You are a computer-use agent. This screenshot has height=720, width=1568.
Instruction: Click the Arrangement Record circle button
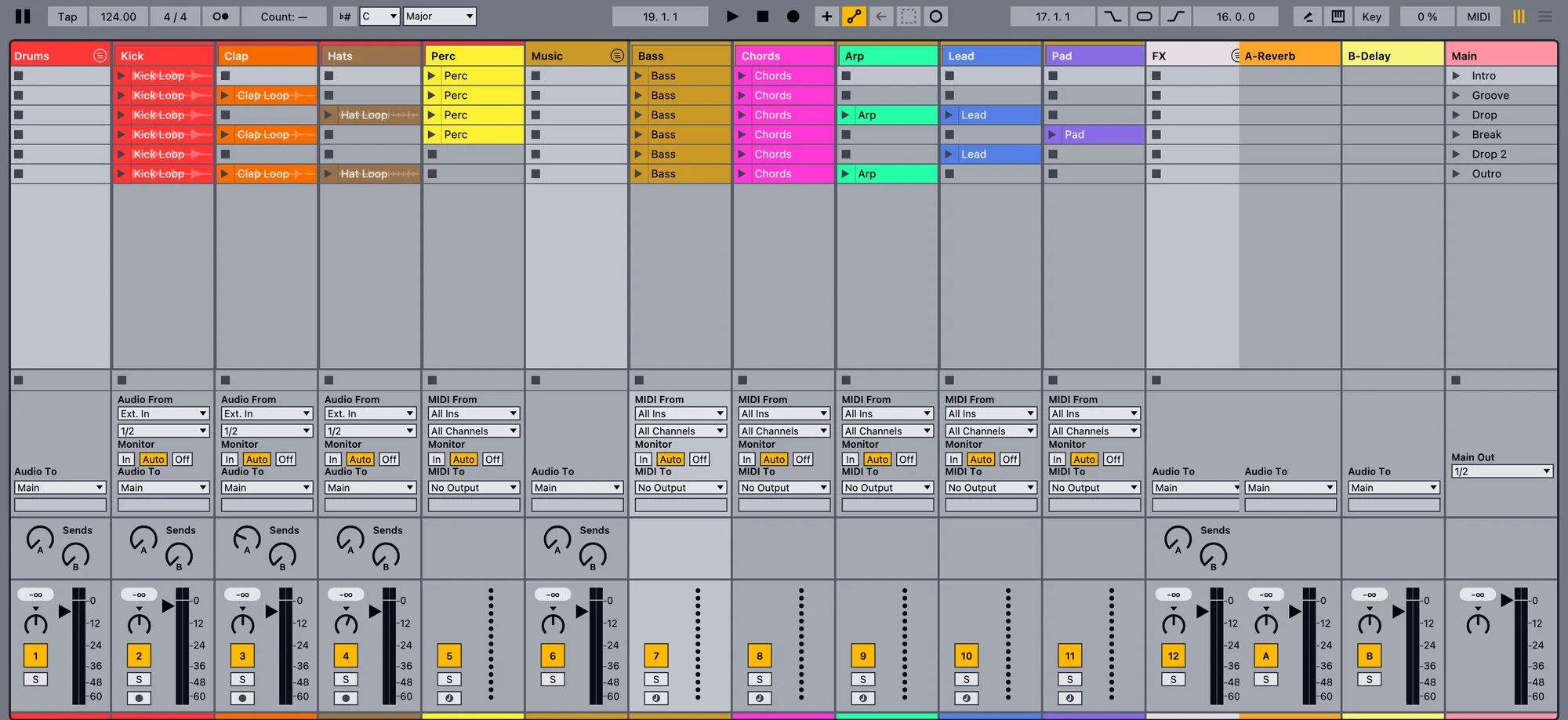[x=793, y=16]
